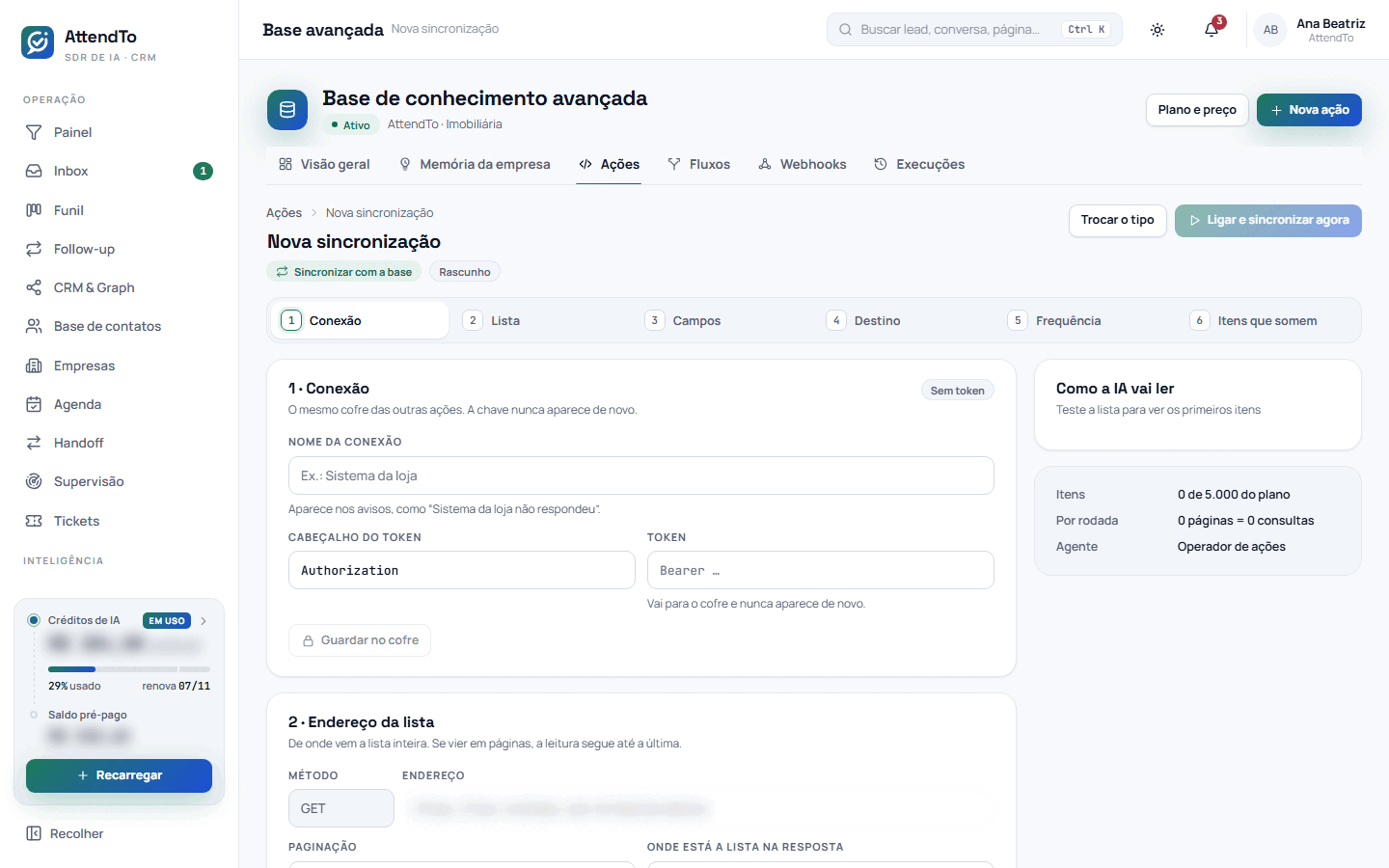
Task: Open Handoff in the sidebar
Action: tap(120, 443)
